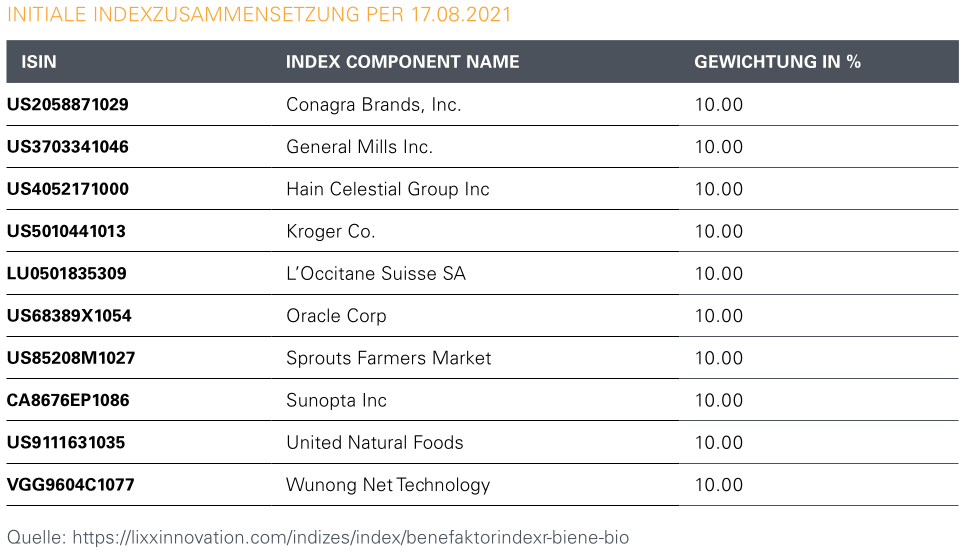
Task: Select Sprouts Farmers Market row
Action: (388, 358)
